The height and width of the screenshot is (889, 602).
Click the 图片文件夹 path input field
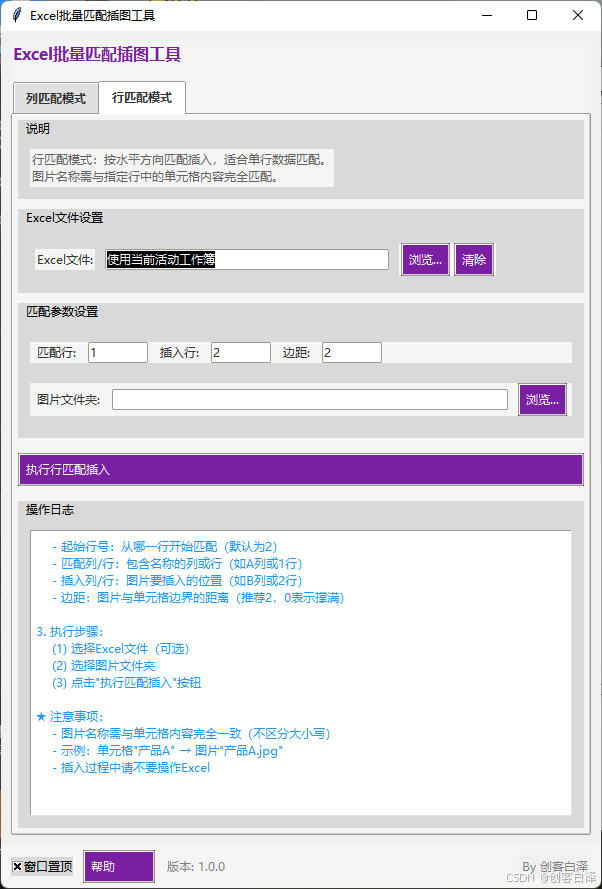click(310, 400)
